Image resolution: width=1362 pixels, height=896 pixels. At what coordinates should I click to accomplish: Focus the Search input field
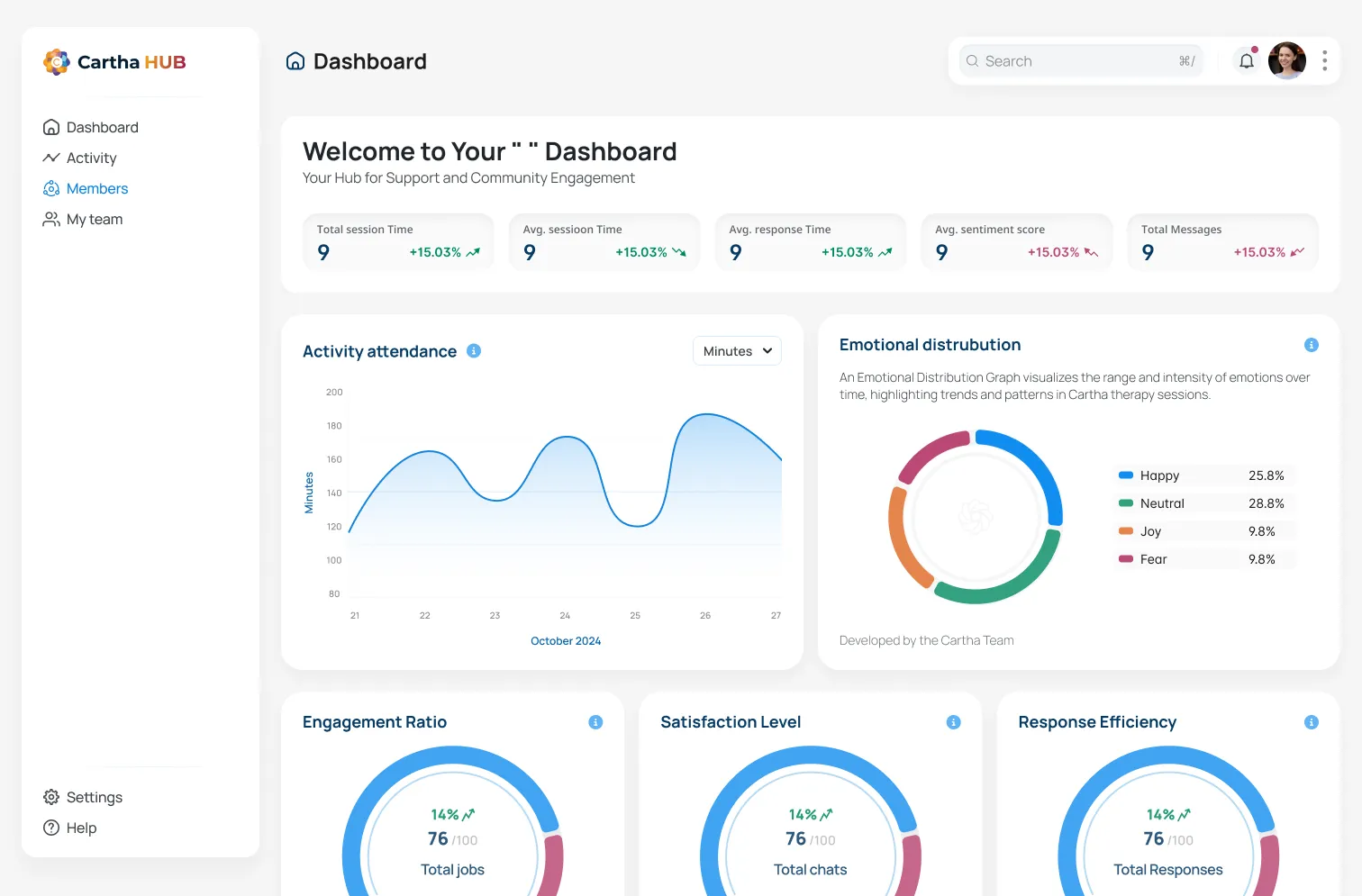[1081, 61]
